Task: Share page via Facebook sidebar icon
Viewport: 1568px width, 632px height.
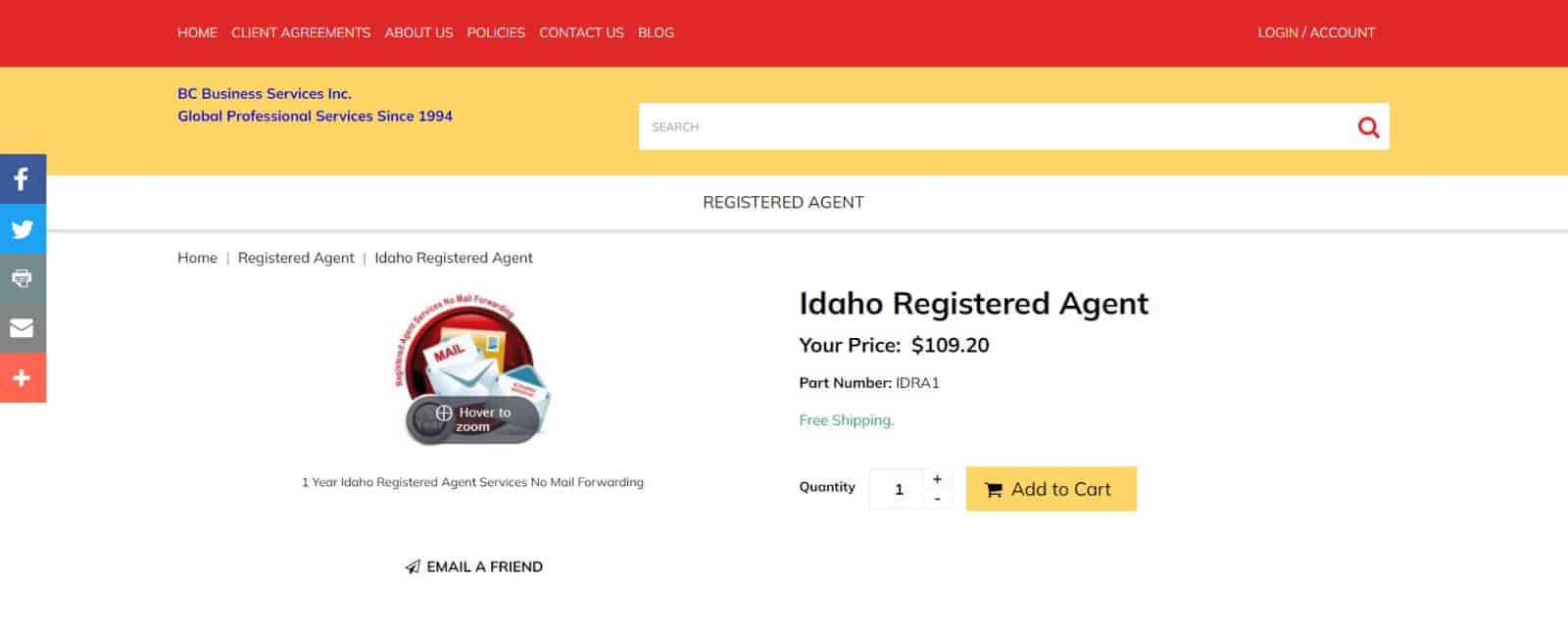Action: click(23, 179)
